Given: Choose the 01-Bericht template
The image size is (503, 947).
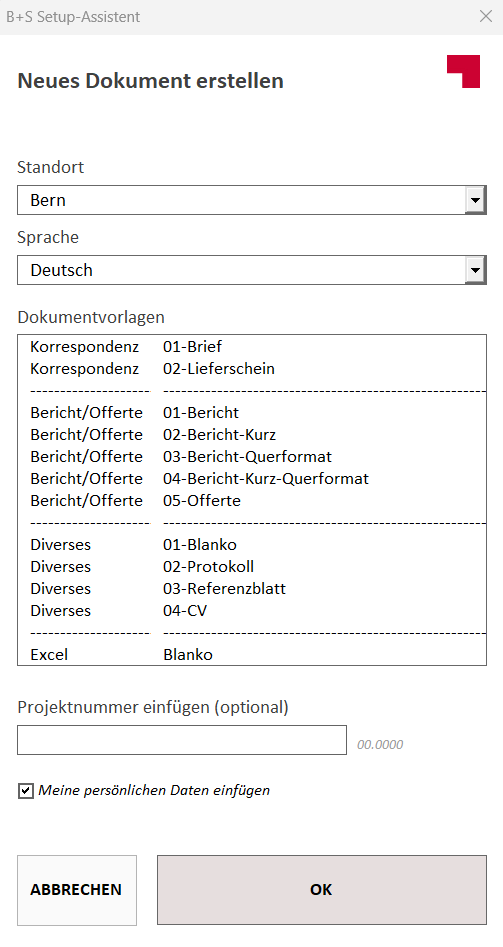Looking at the screenshot, I should coord(252,413).
